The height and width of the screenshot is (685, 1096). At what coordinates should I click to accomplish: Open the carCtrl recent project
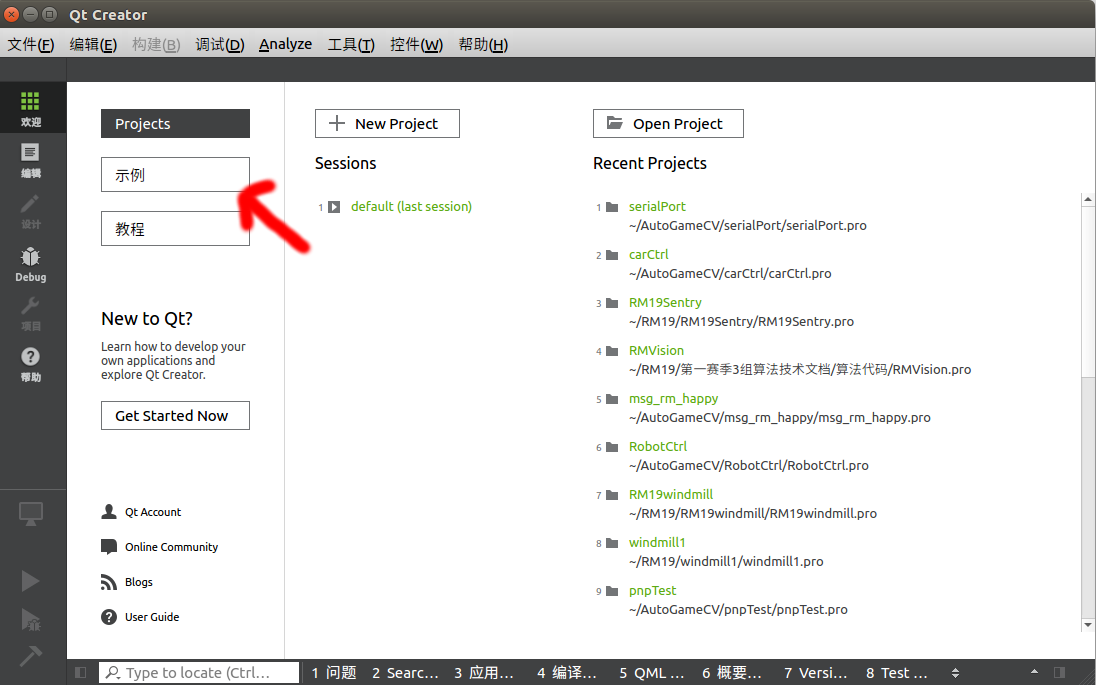click(x=648, y=254)
